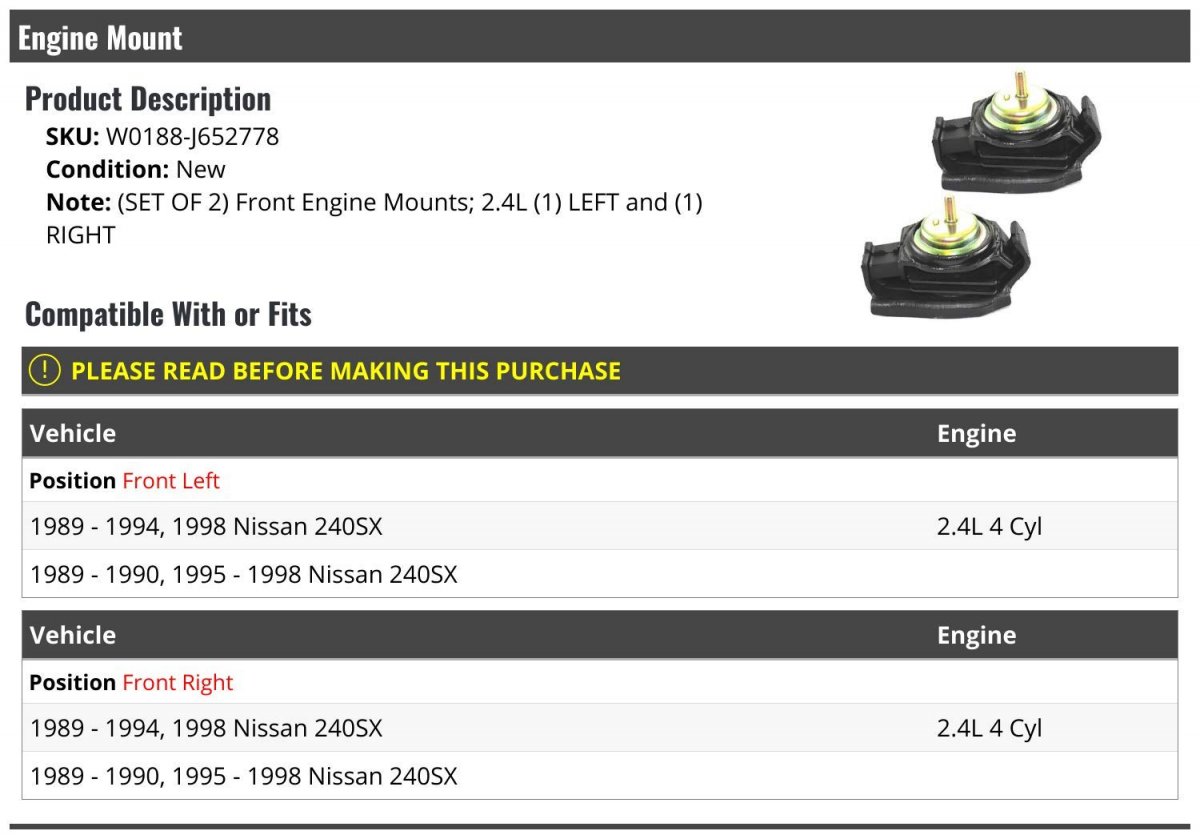This screenshot has height=839, width=1200.
Task: Select the 1989 - 1994, 1998 Nissan 240SX Front Left row
Action: (206, 526)
